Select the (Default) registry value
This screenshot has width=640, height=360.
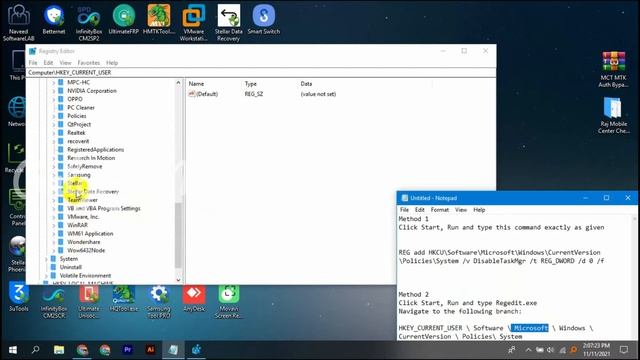point(207,94)
